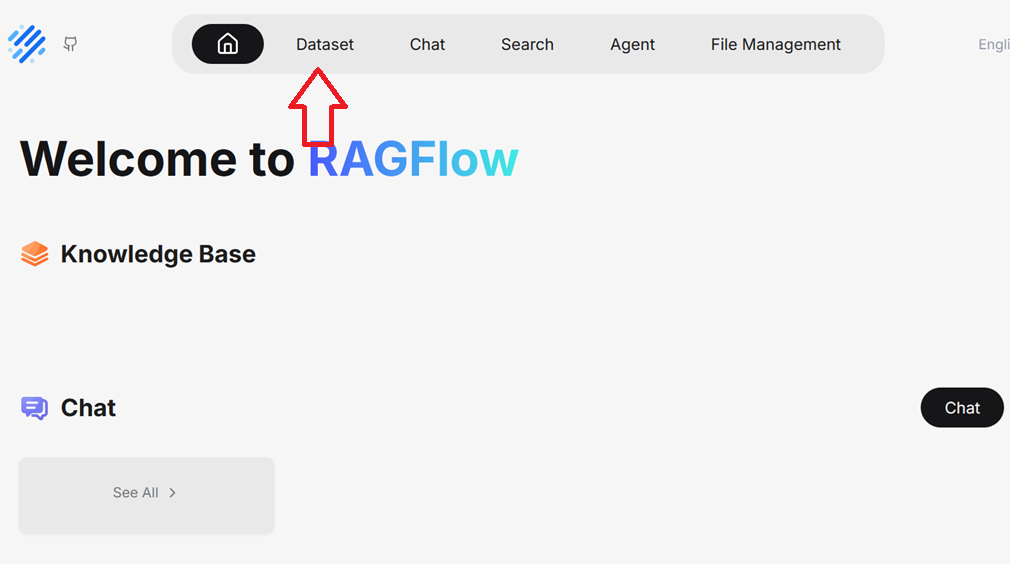Open the File Management tab
1010x564 pixels.
click(x=776, y=44)
